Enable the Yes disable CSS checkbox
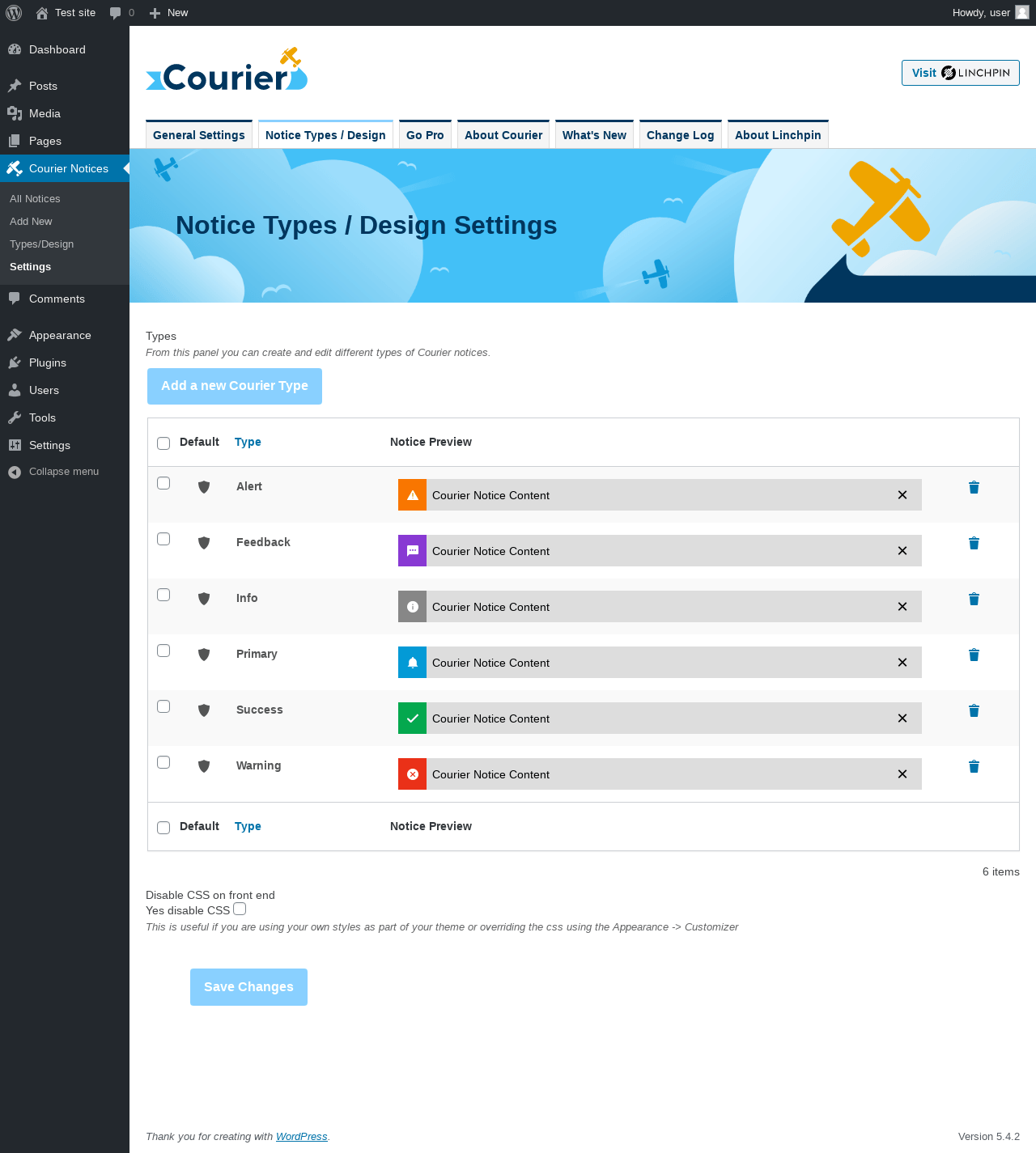The height and width of the screenshot is (1153, 1036). [x=240, y=909]
